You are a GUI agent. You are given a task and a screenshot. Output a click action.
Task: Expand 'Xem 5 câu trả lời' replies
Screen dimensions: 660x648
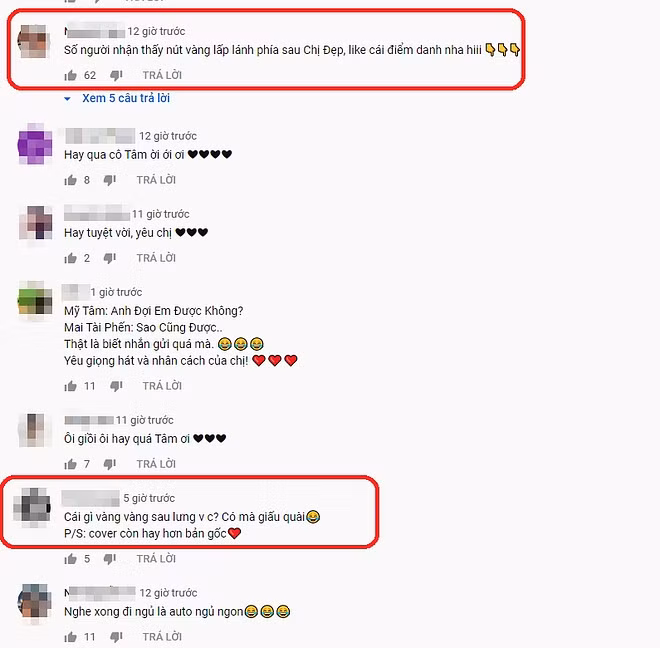tap(126, 98)
